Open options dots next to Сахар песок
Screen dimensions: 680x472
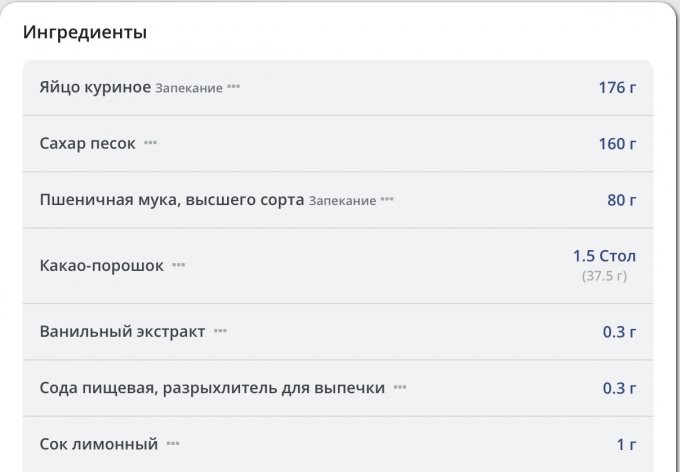point(150,143)
